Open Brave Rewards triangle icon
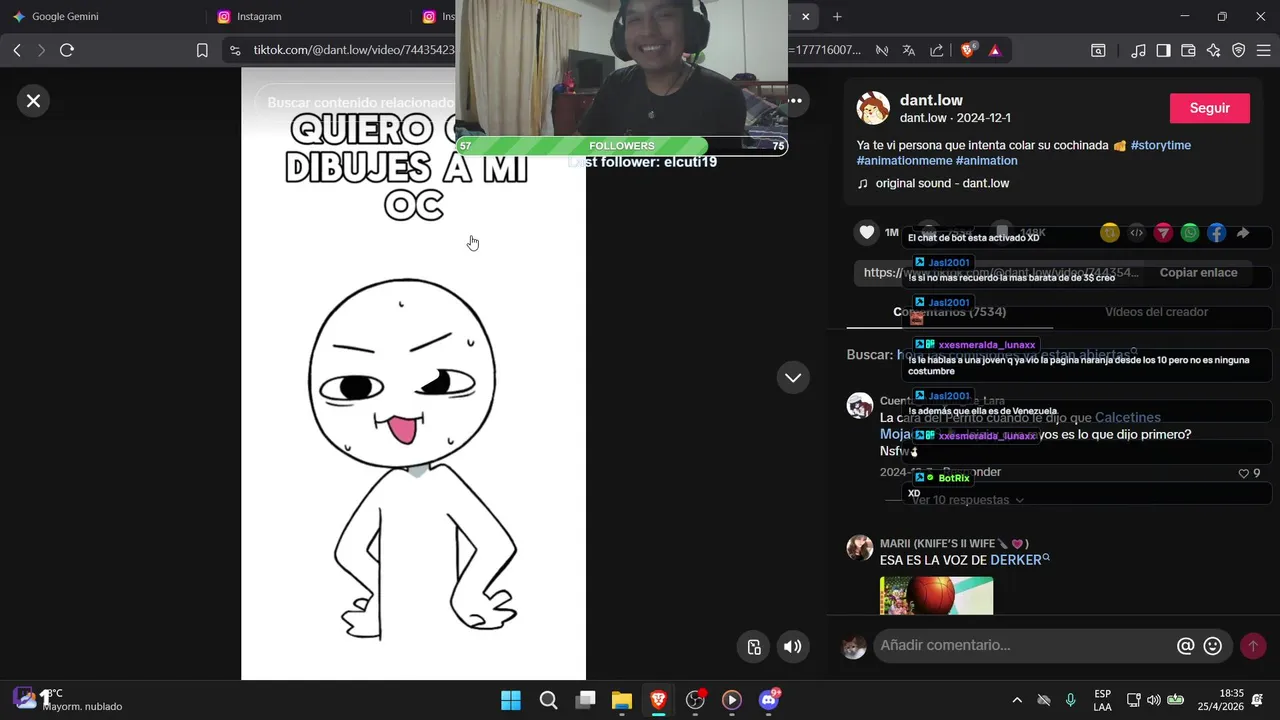This screenshot has width=1280, height=720. 995,50
